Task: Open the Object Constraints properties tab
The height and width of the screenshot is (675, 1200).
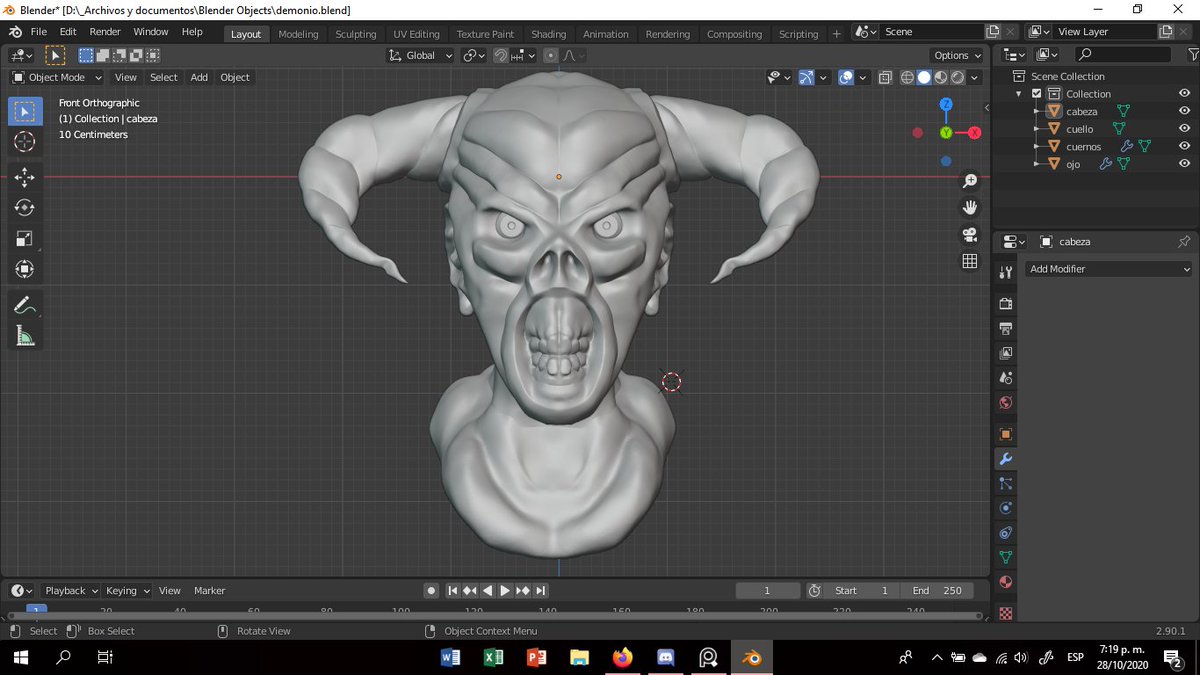Action: pos(1006,533)
